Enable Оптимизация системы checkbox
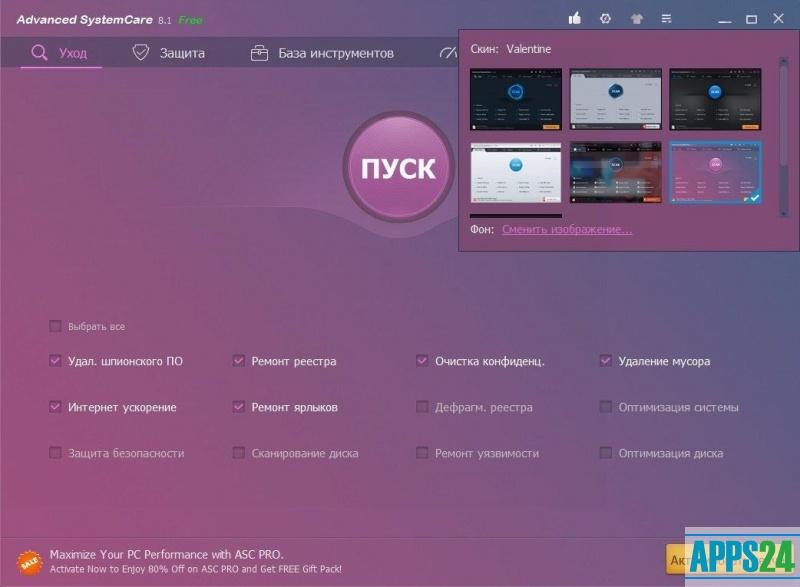Screen dimensions: 800x587 pos(606,407)
